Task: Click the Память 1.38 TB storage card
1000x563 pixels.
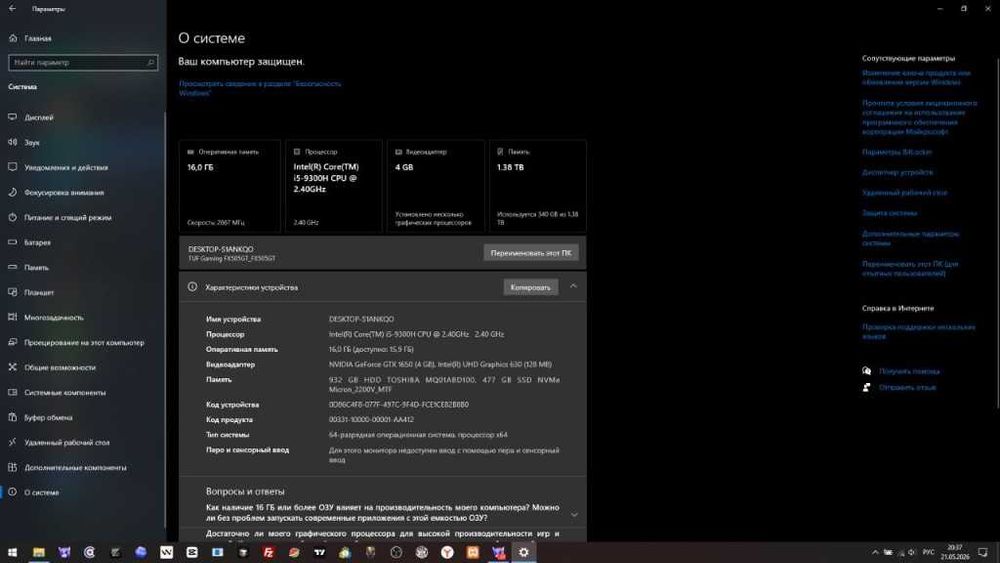Action: coord(538,186)
